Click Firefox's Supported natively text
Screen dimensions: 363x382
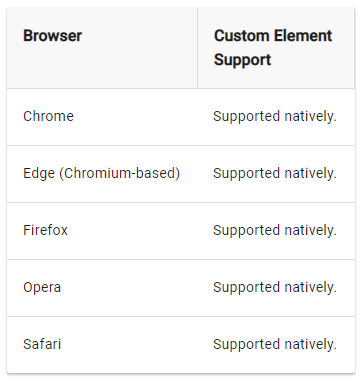pyautogui.click(x=275, y=231)
